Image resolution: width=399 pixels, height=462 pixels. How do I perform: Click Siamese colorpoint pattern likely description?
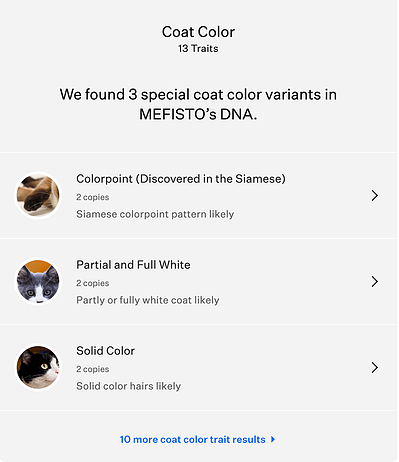click(155, 214)
